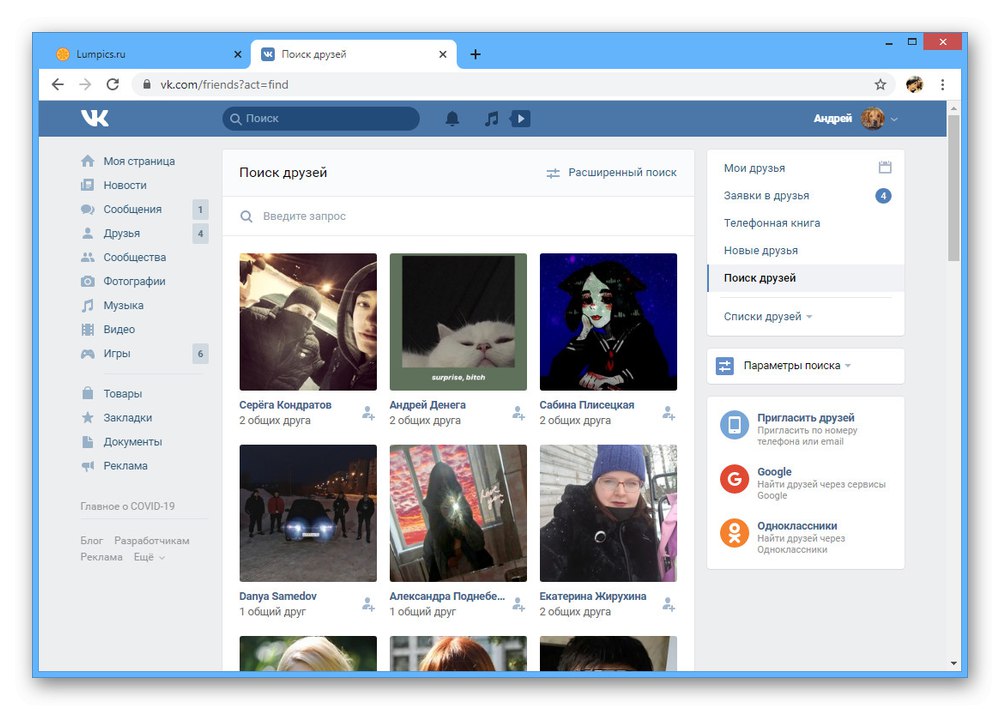This screenshot has width=1000, height=710.
Task: Go back with the browser arrow
Action: point(57,84)
